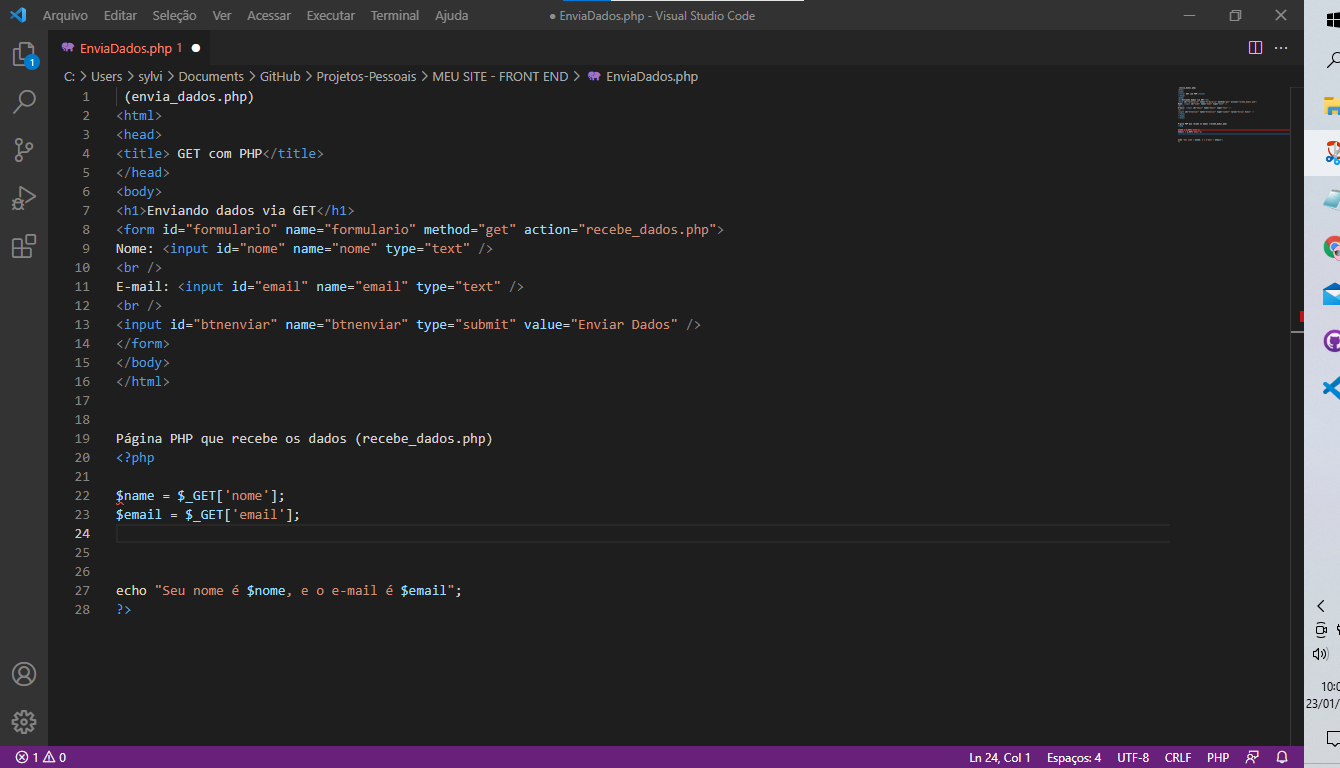Open the Manage gear icon
This screenshot has height=768, width=1340.
[24, 722]
